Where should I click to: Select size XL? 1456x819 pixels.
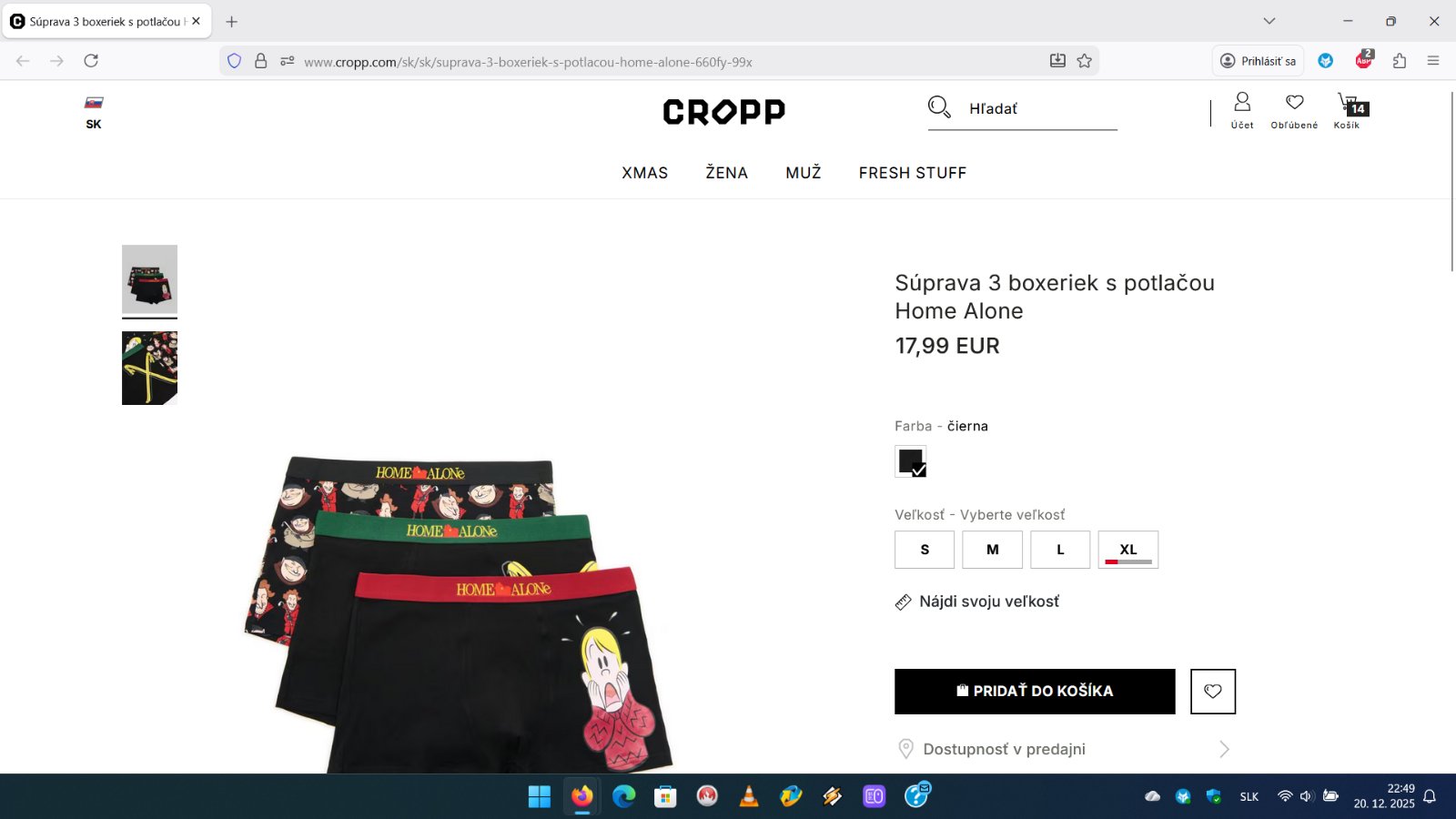(x=1128, y=550)
